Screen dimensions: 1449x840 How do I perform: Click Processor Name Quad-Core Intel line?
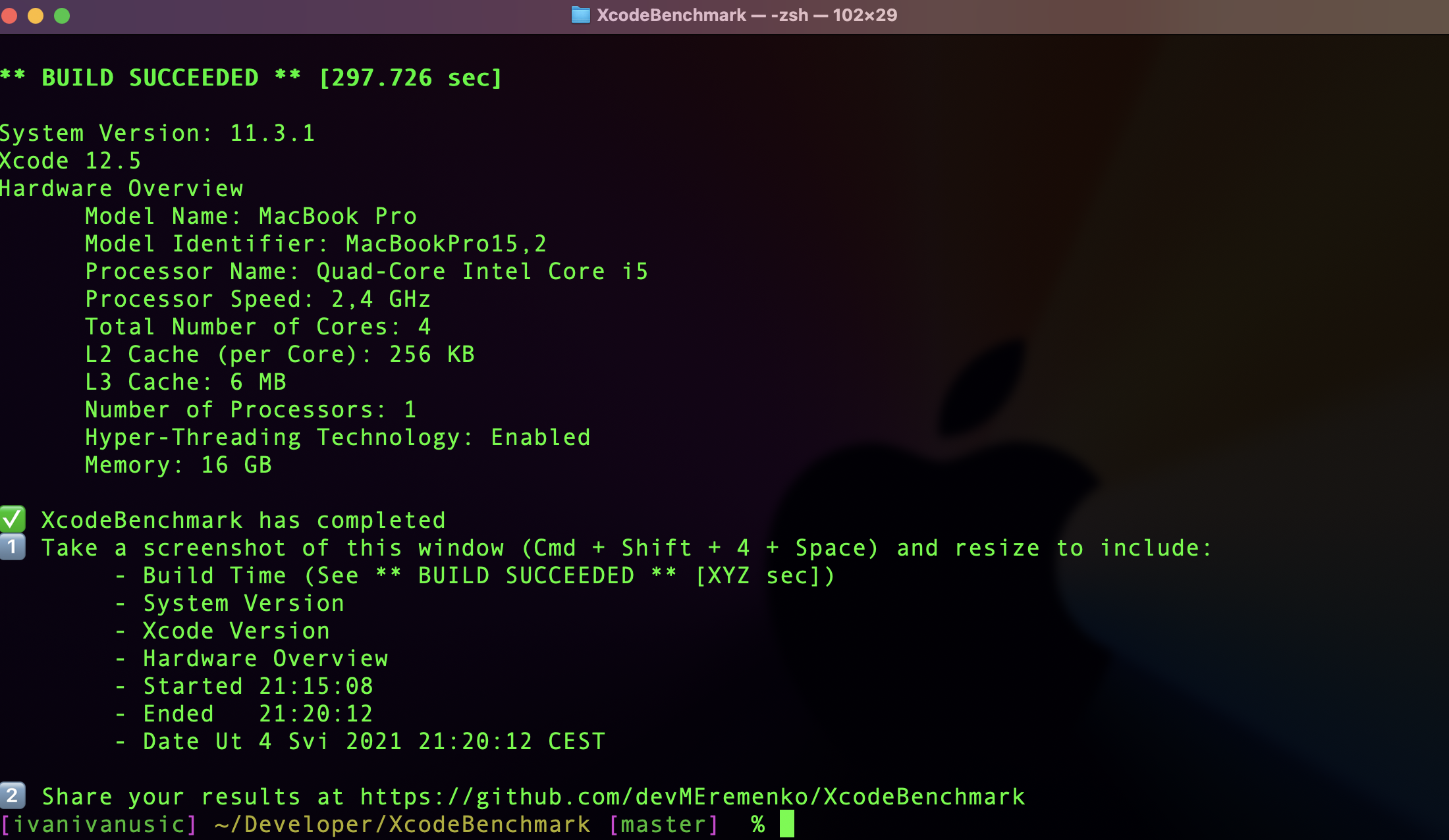[x=366, y=272]
